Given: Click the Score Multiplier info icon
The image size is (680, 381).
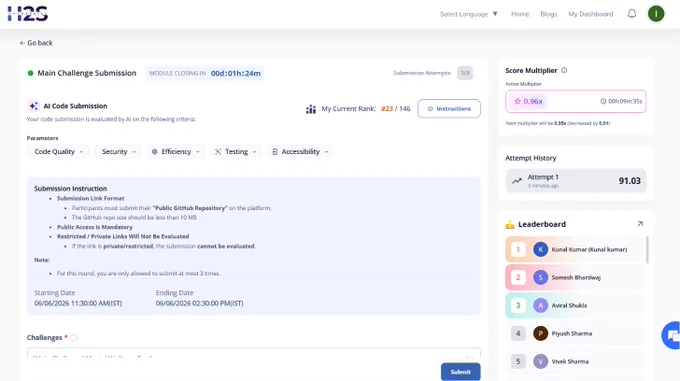Looking at the screenshot, I should [564, 70].
